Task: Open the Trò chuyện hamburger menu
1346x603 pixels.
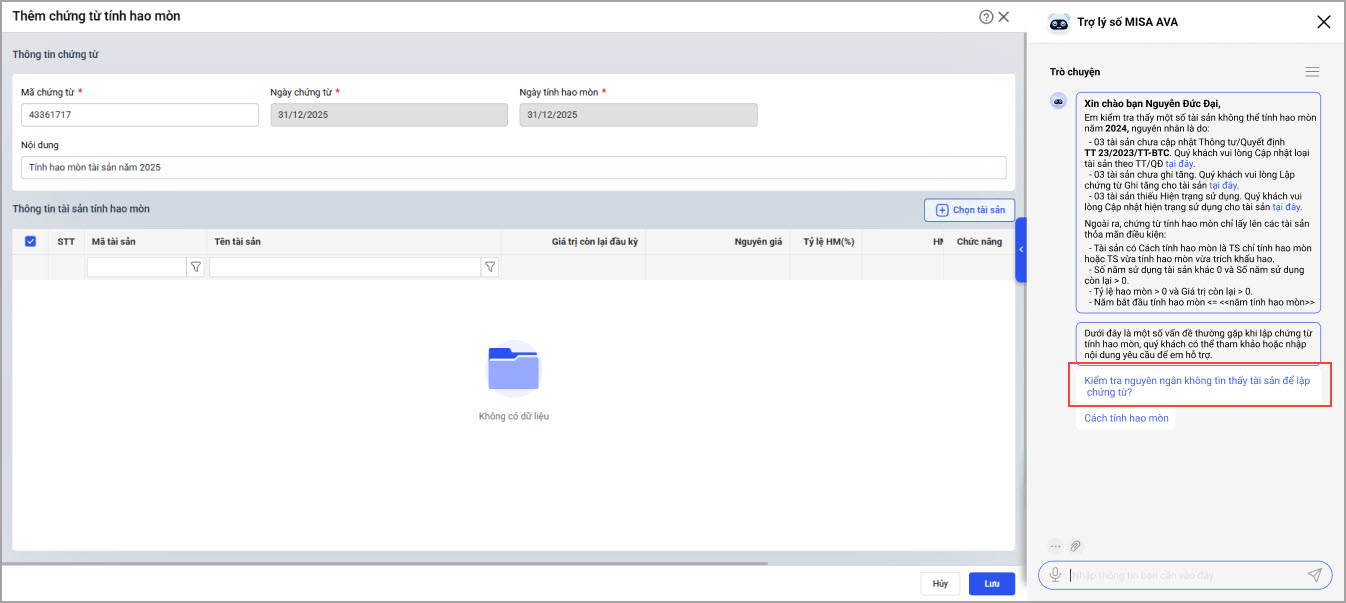Action: [x=1312, y=72]
